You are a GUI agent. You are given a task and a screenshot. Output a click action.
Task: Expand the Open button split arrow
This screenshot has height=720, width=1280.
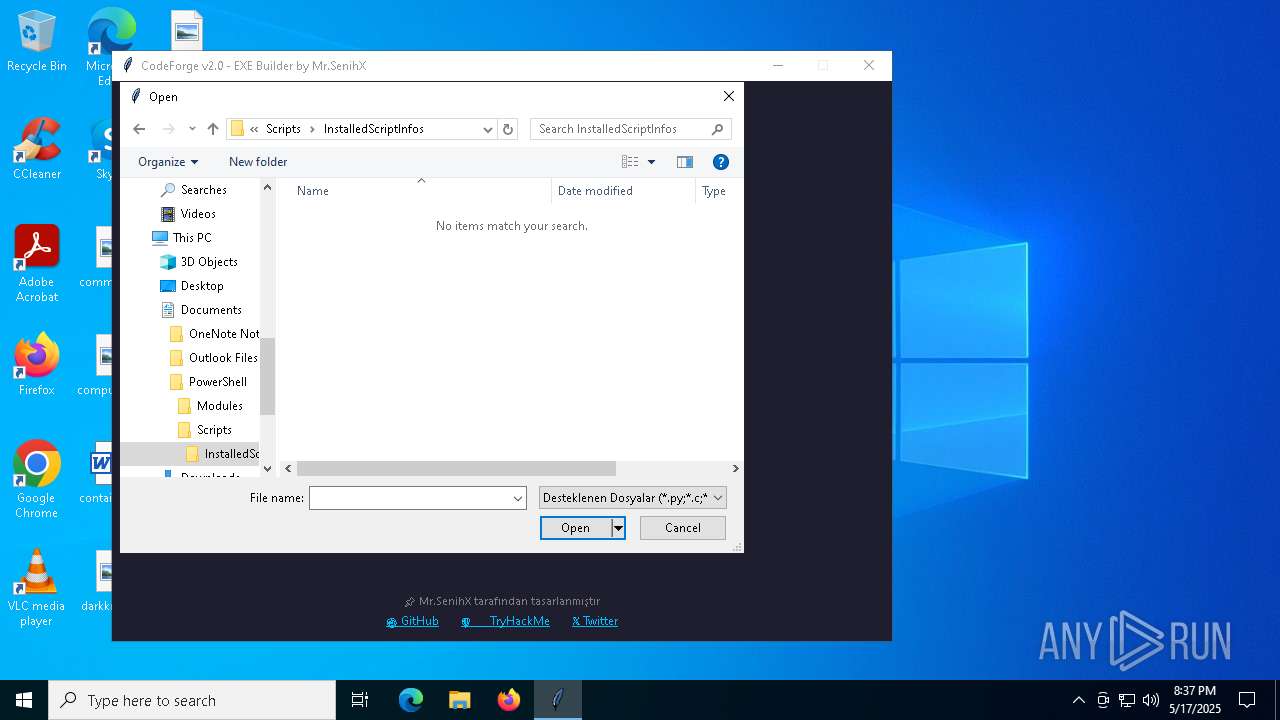618,528
